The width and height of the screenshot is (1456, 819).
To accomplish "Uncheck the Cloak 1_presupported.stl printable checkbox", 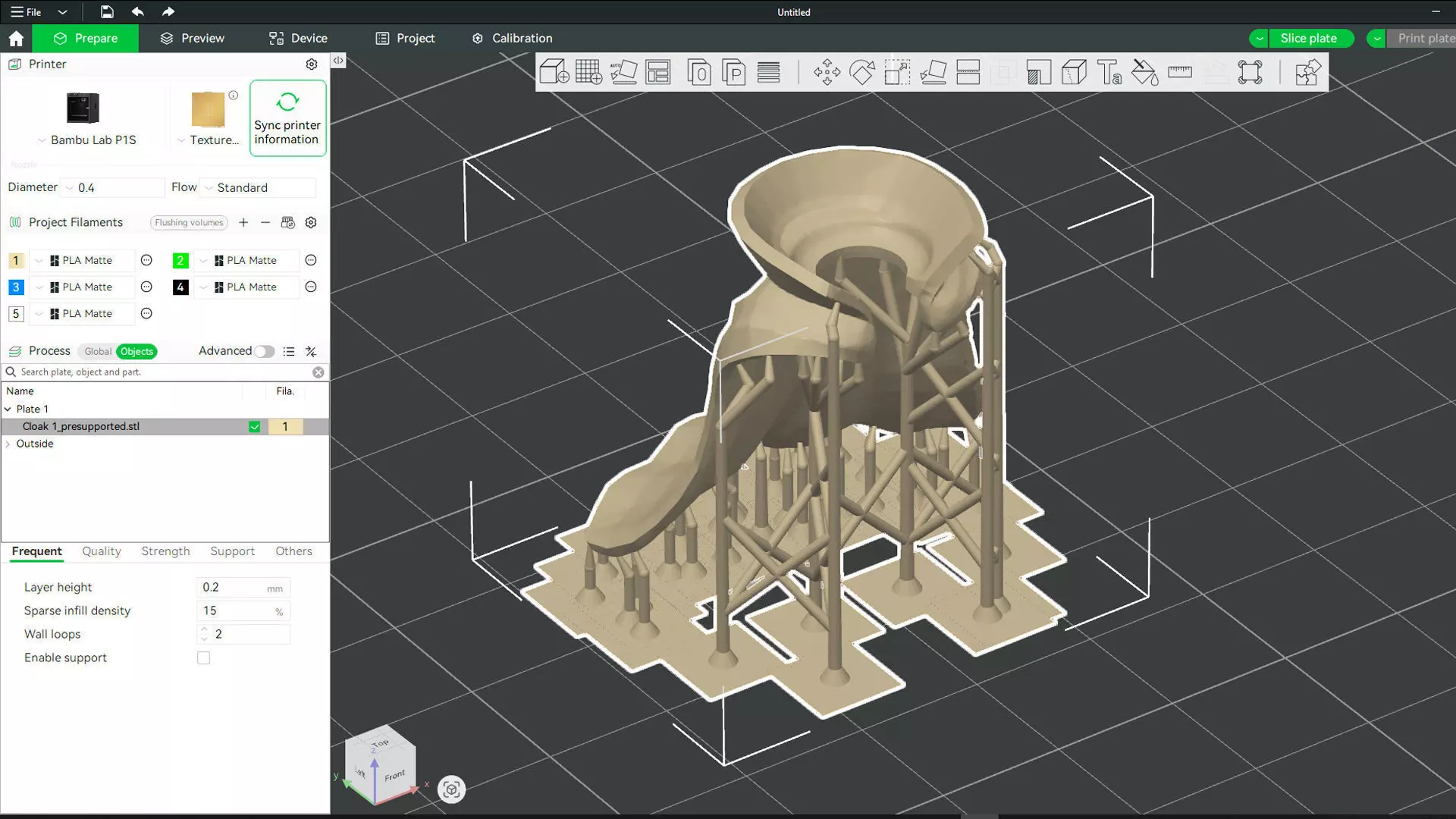I will tap(255, 427).
